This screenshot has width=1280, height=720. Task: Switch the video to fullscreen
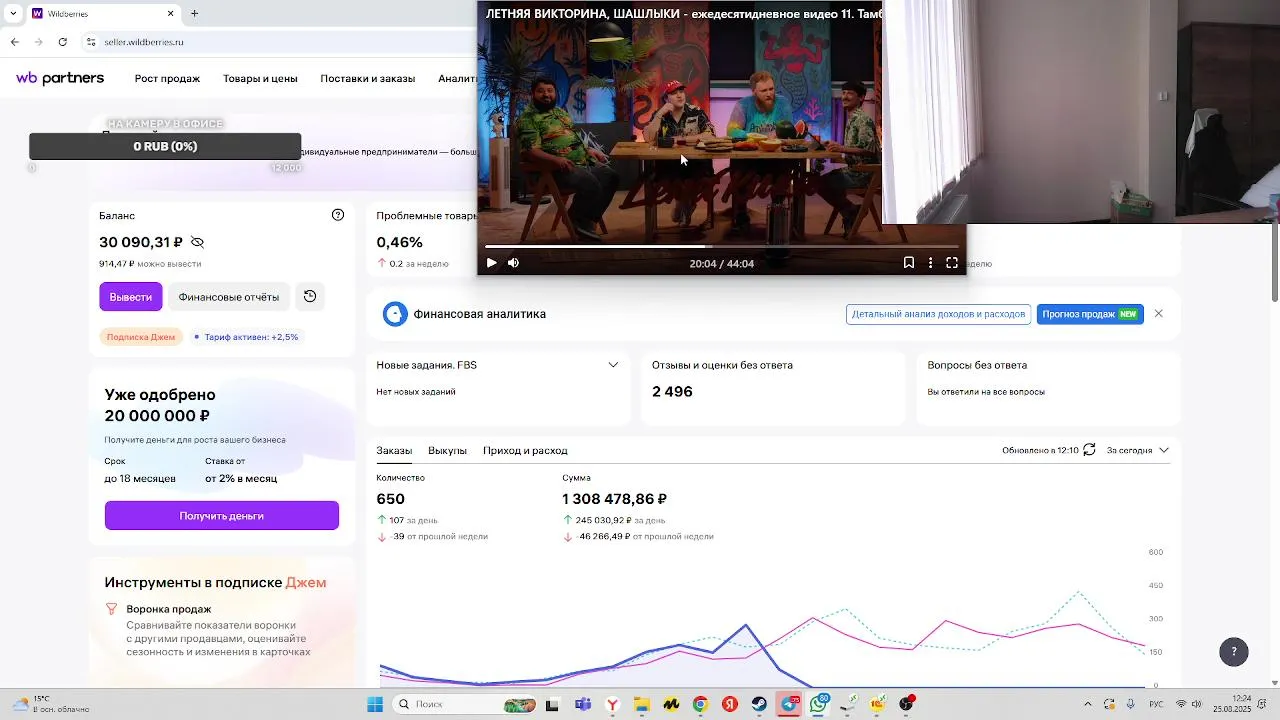952,263
